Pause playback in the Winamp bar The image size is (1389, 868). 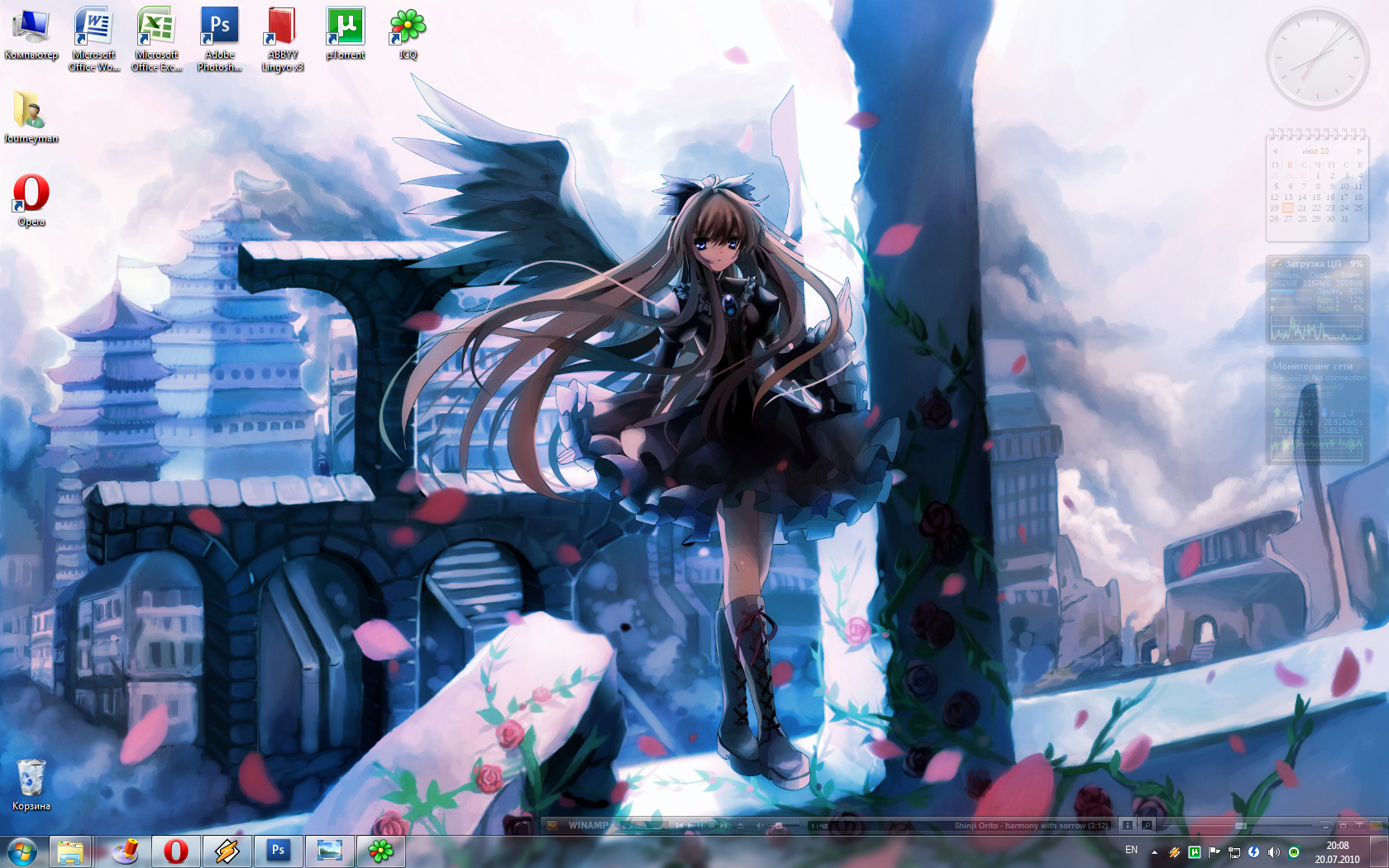tap(700, 825)
